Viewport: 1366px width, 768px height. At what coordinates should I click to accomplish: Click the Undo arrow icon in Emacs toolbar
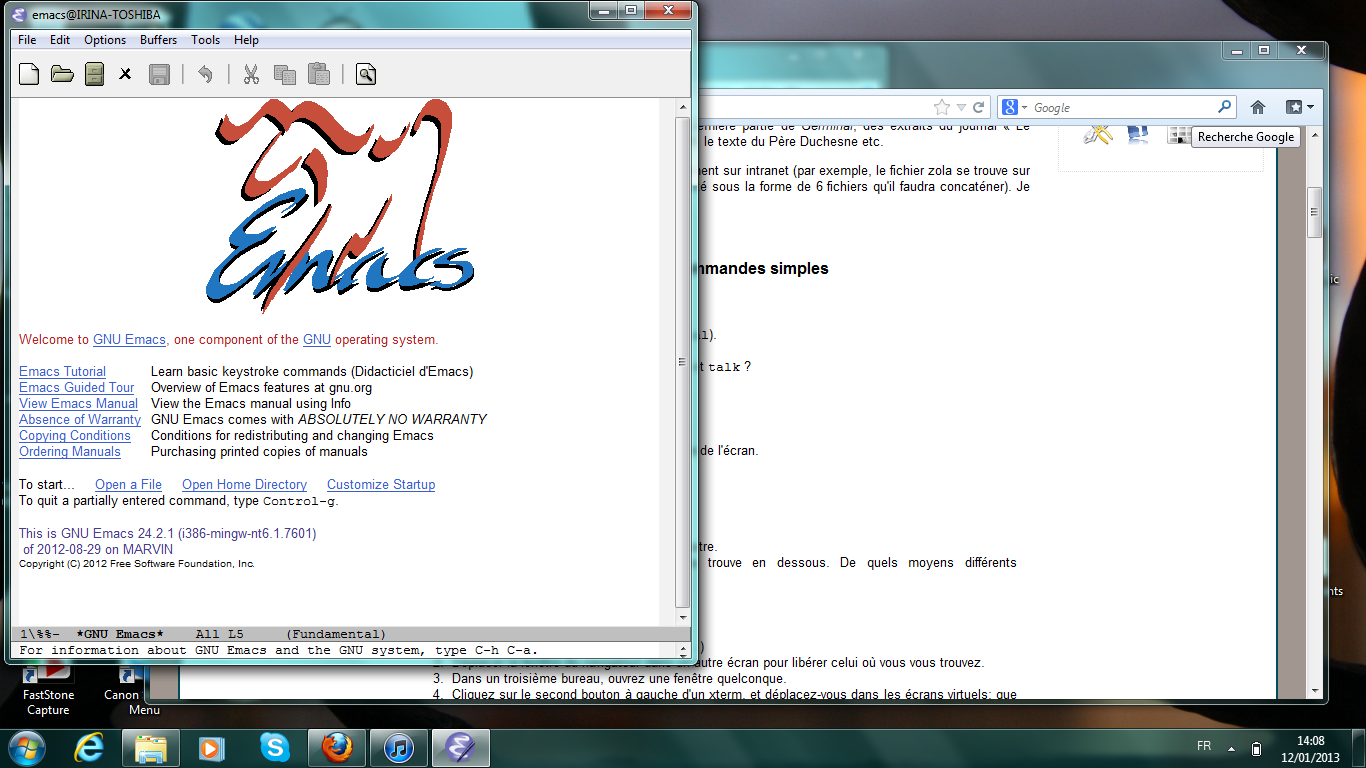tap(205, 74)
